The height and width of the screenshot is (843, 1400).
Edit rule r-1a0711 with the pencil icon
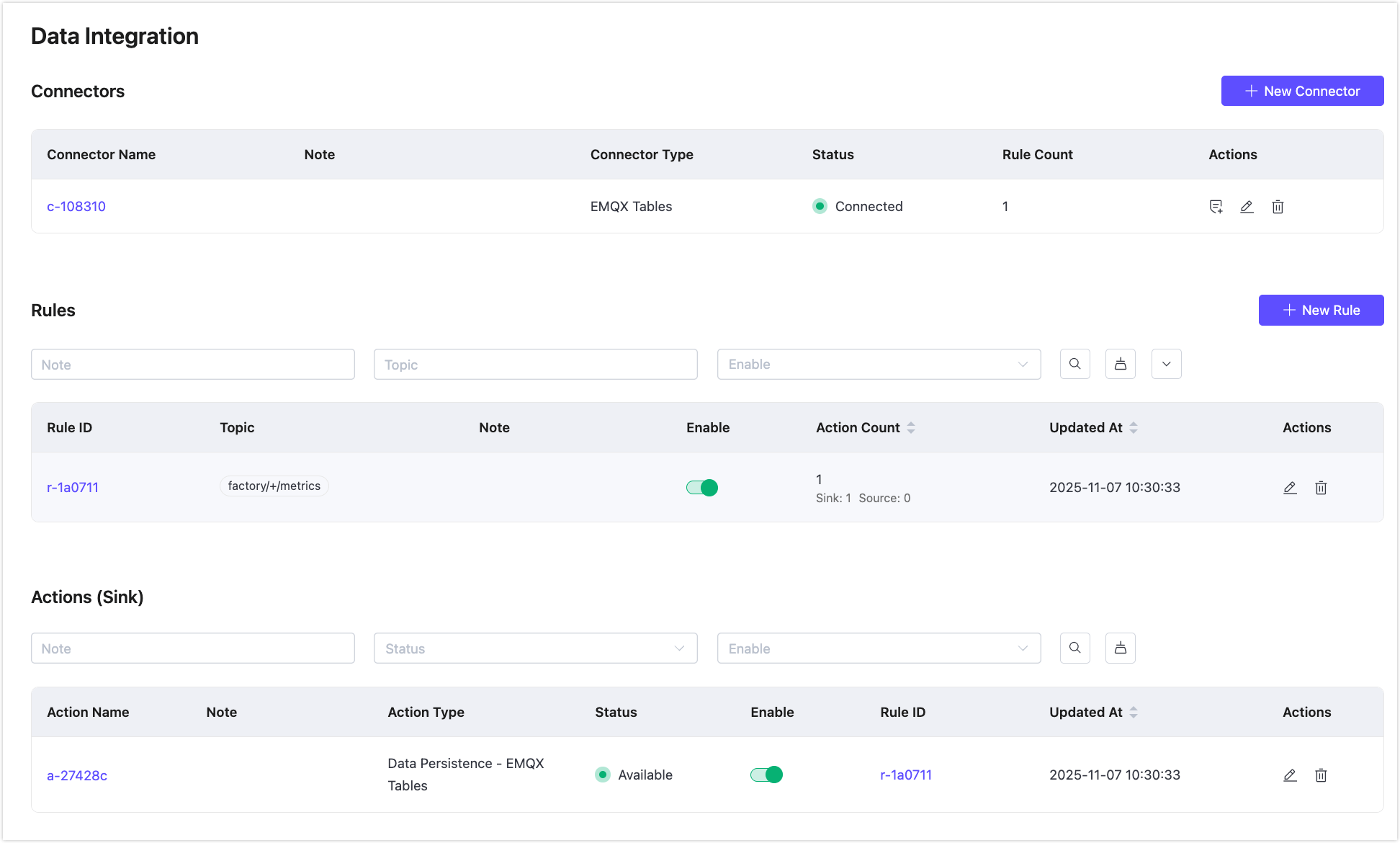tap(1290, 488)
